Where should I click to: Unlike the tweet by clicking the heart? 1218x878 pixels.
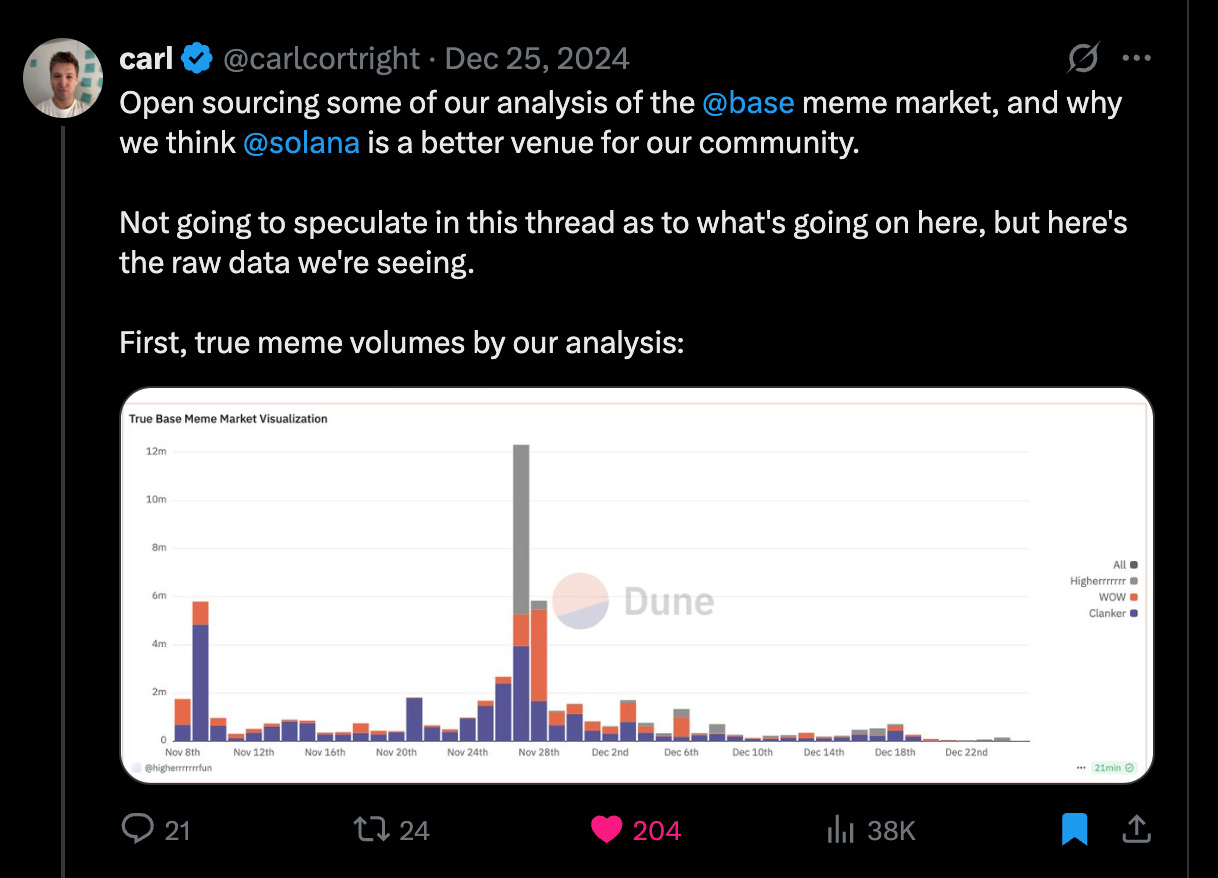(606, 830)
